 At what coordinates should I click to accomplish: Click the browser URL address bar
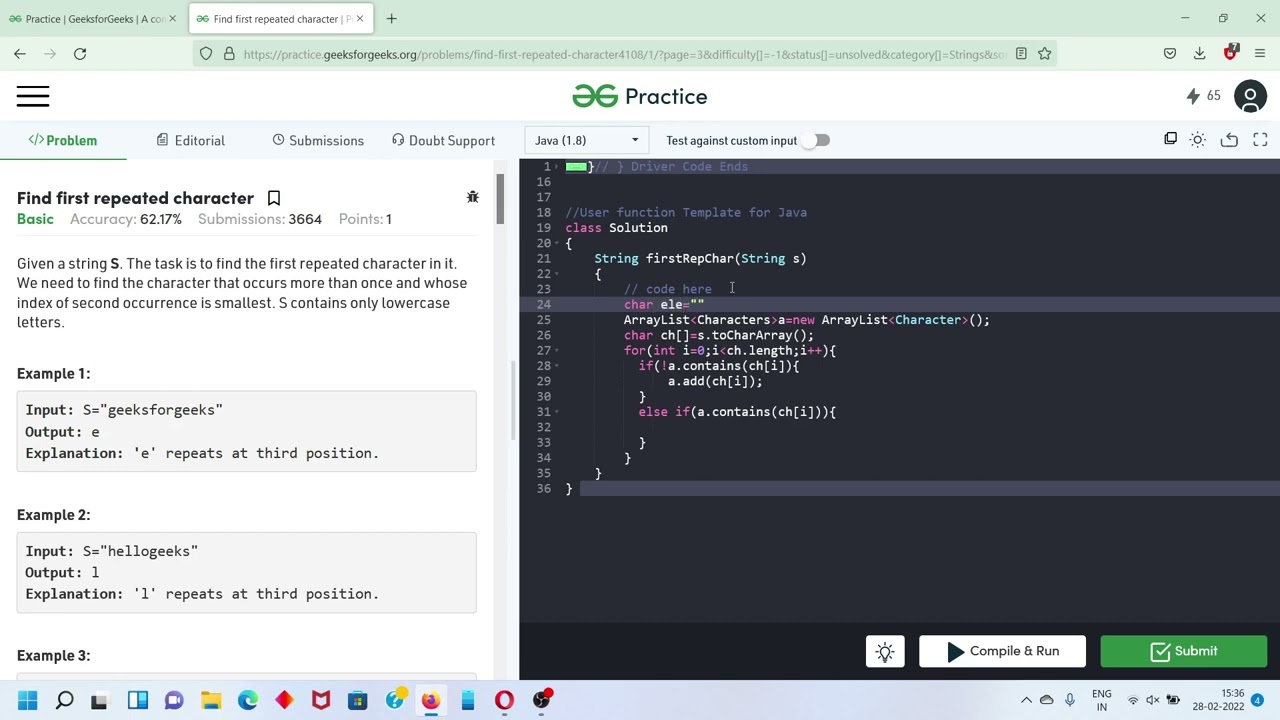[624, 54]
